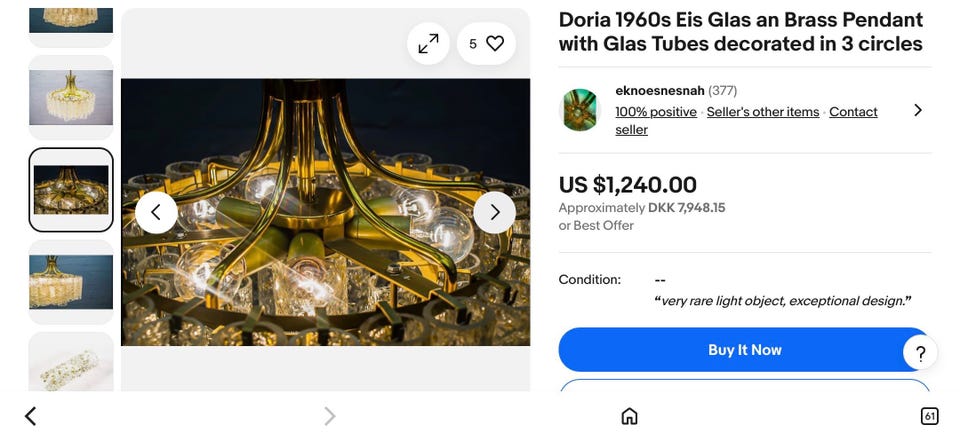Open the eknoesnesnah seller profile
This screenshot has height=441, width=960.
pyautogui.click(x=660, y=91)
